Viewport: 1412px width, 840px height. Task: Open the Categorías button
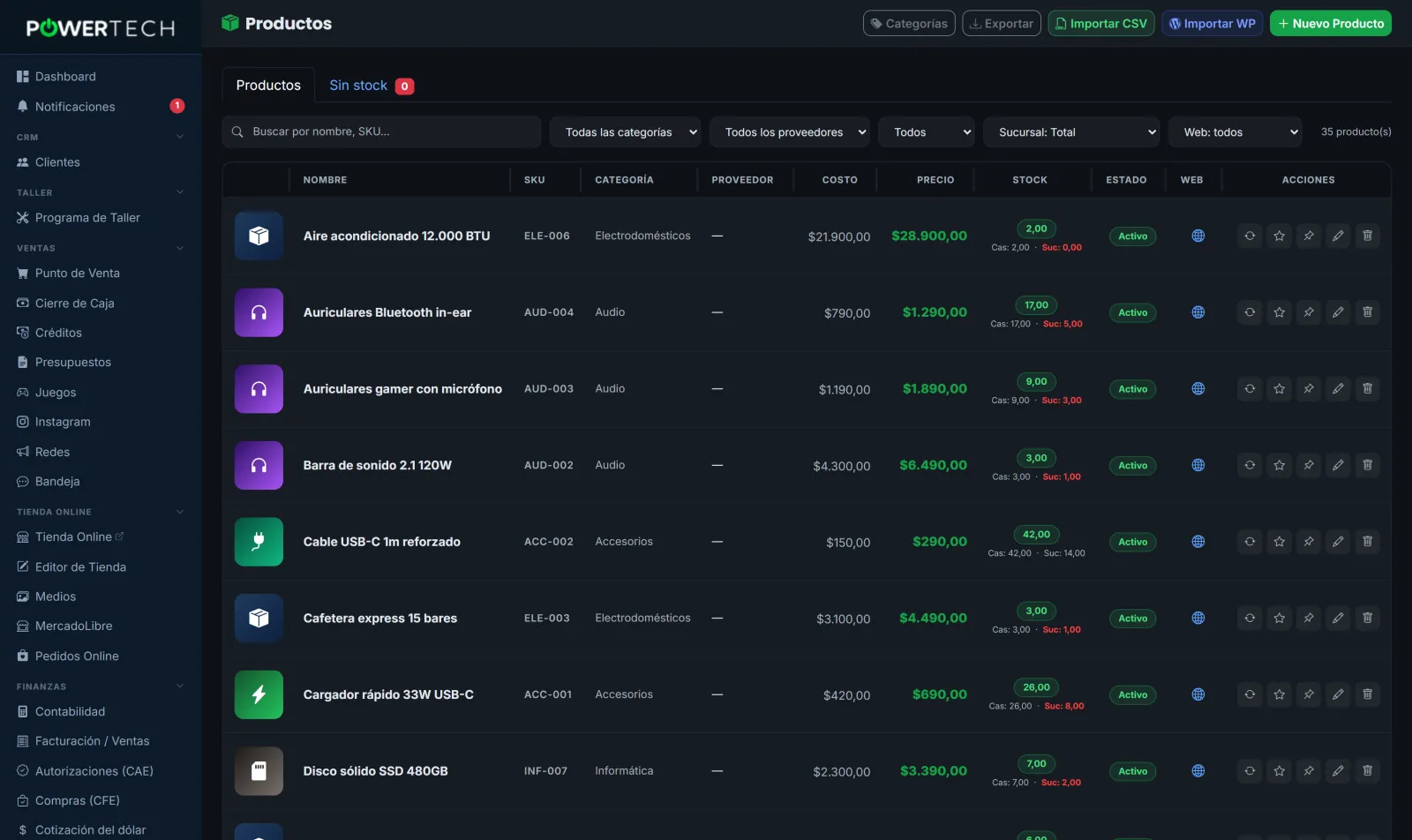point(909,24)
